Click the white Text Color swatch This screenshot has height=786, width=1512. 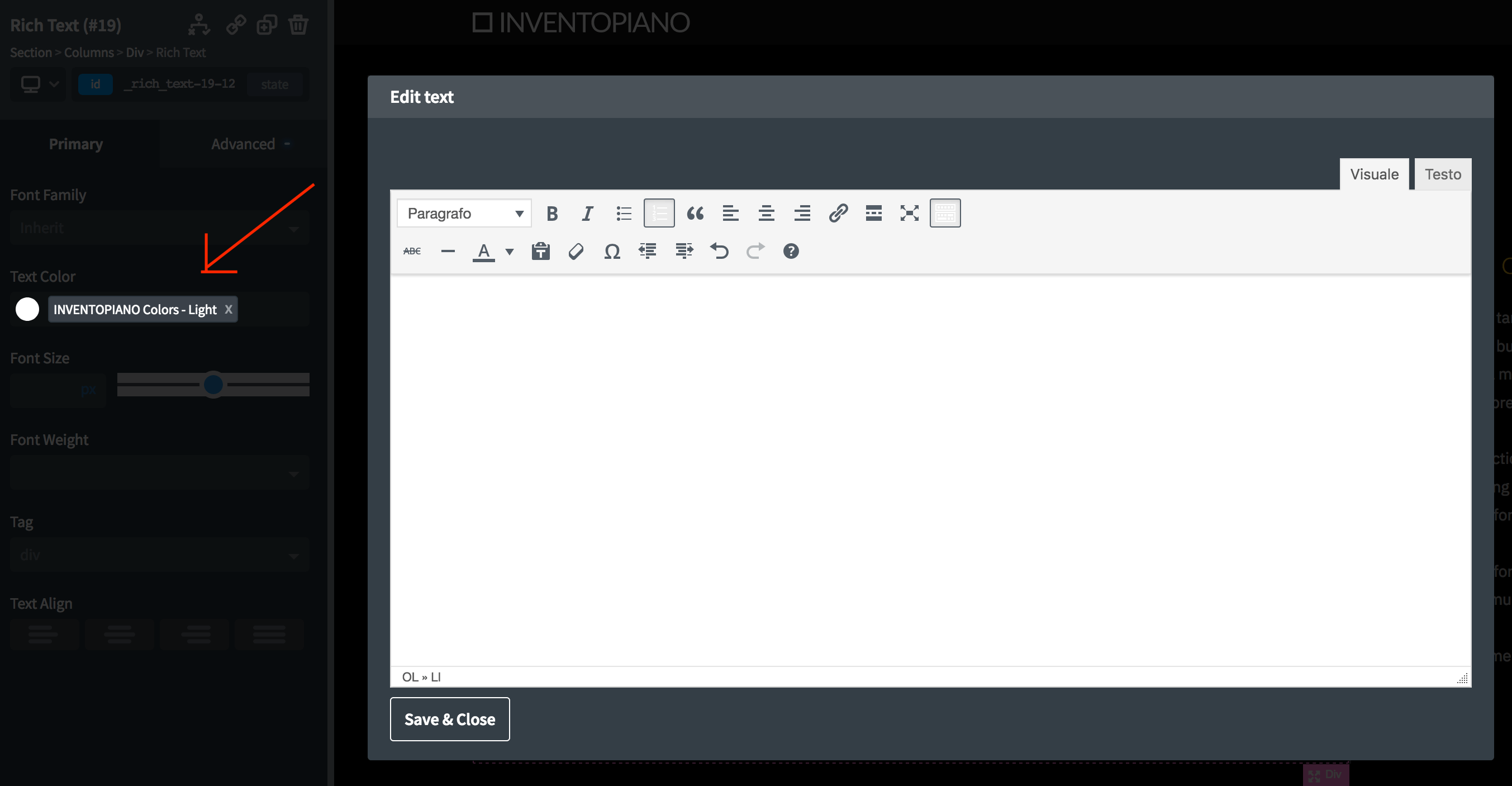[27, 309]
